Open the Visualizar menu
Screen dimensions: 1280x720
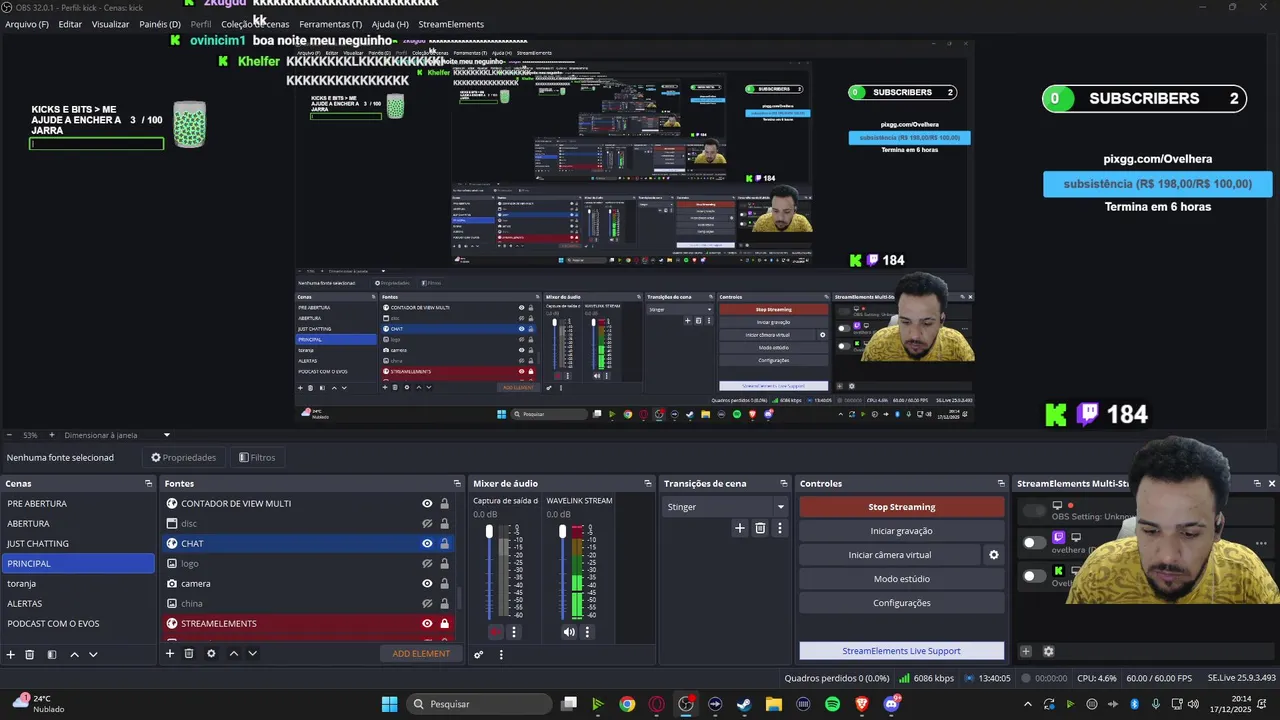110,24
